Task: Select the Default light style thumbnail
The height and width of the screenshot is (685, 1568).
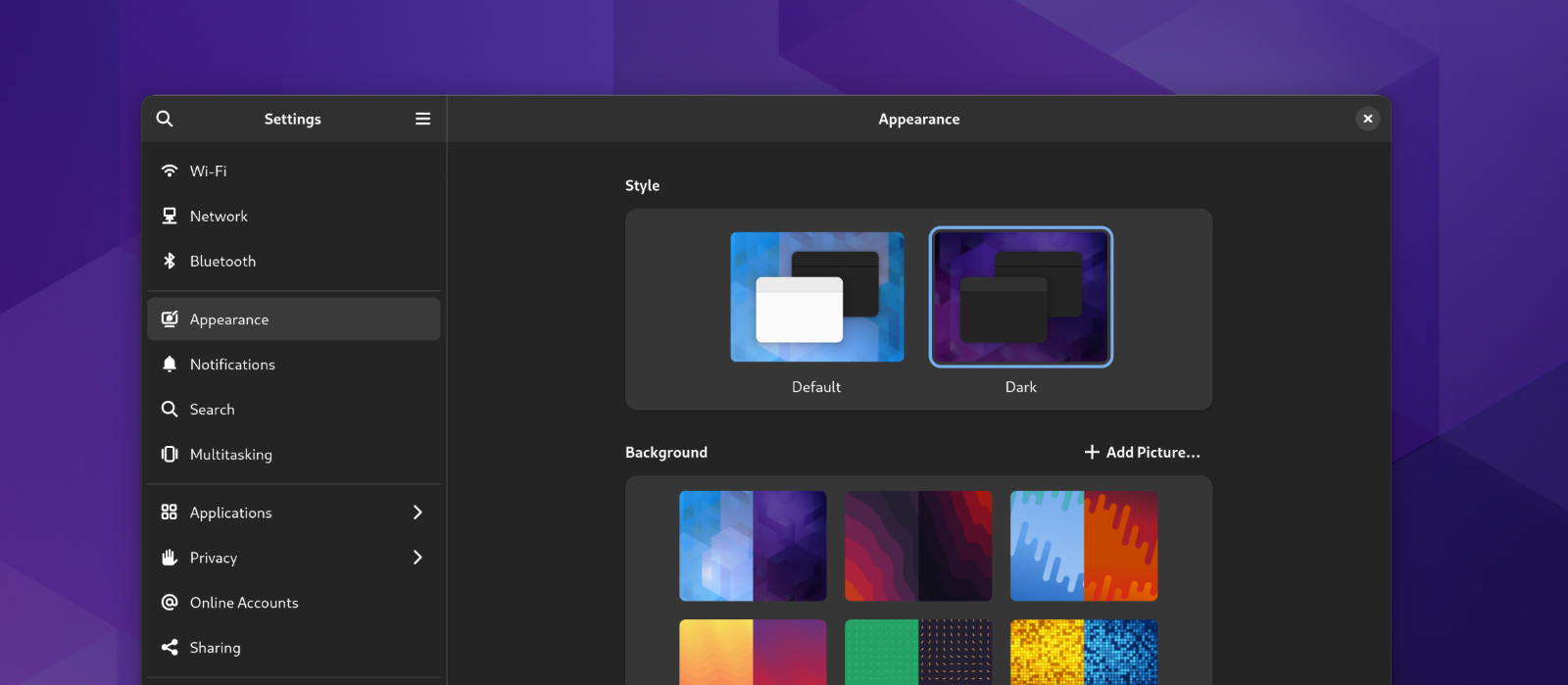Action: 817,297
